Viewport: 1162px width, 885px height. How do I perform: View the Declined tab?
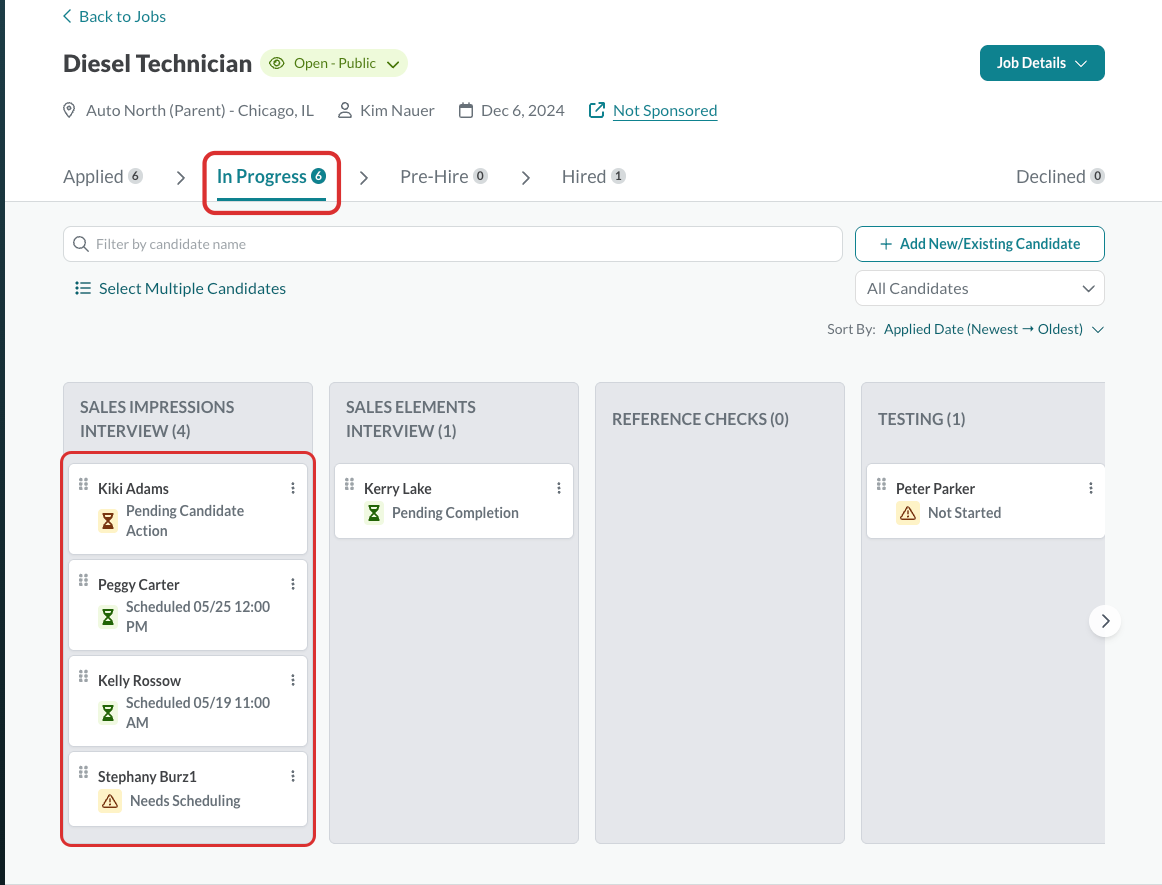1060,176
